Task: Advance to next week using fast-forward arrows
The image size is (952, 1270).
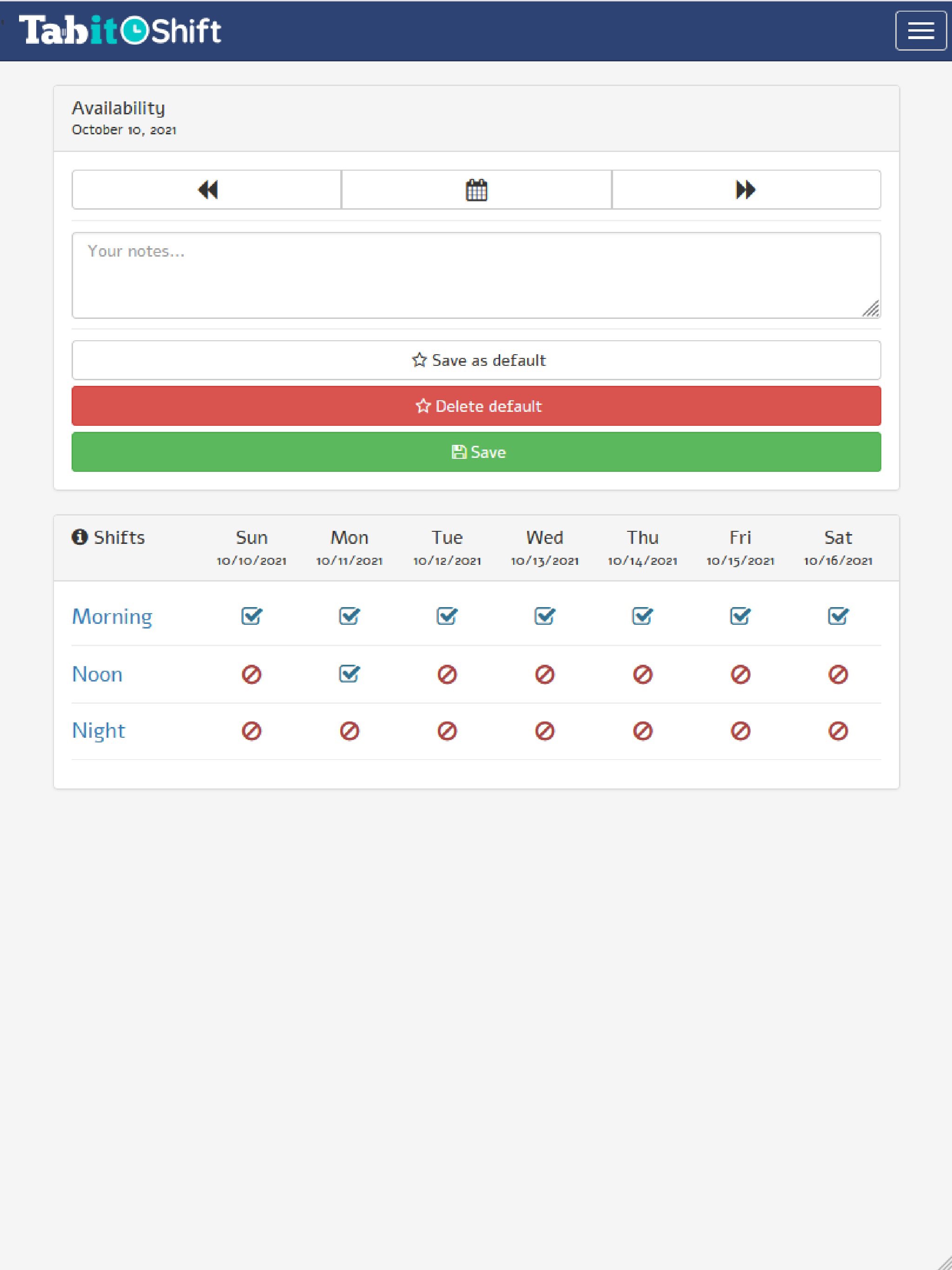Action: 745,190
